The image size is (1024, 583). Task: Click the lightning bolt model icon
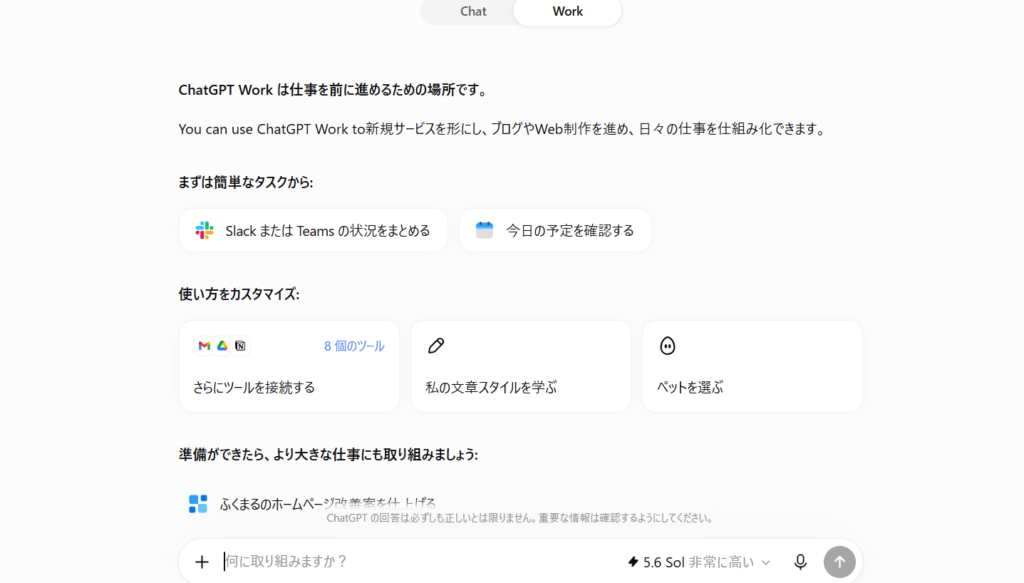coord(633,561)
